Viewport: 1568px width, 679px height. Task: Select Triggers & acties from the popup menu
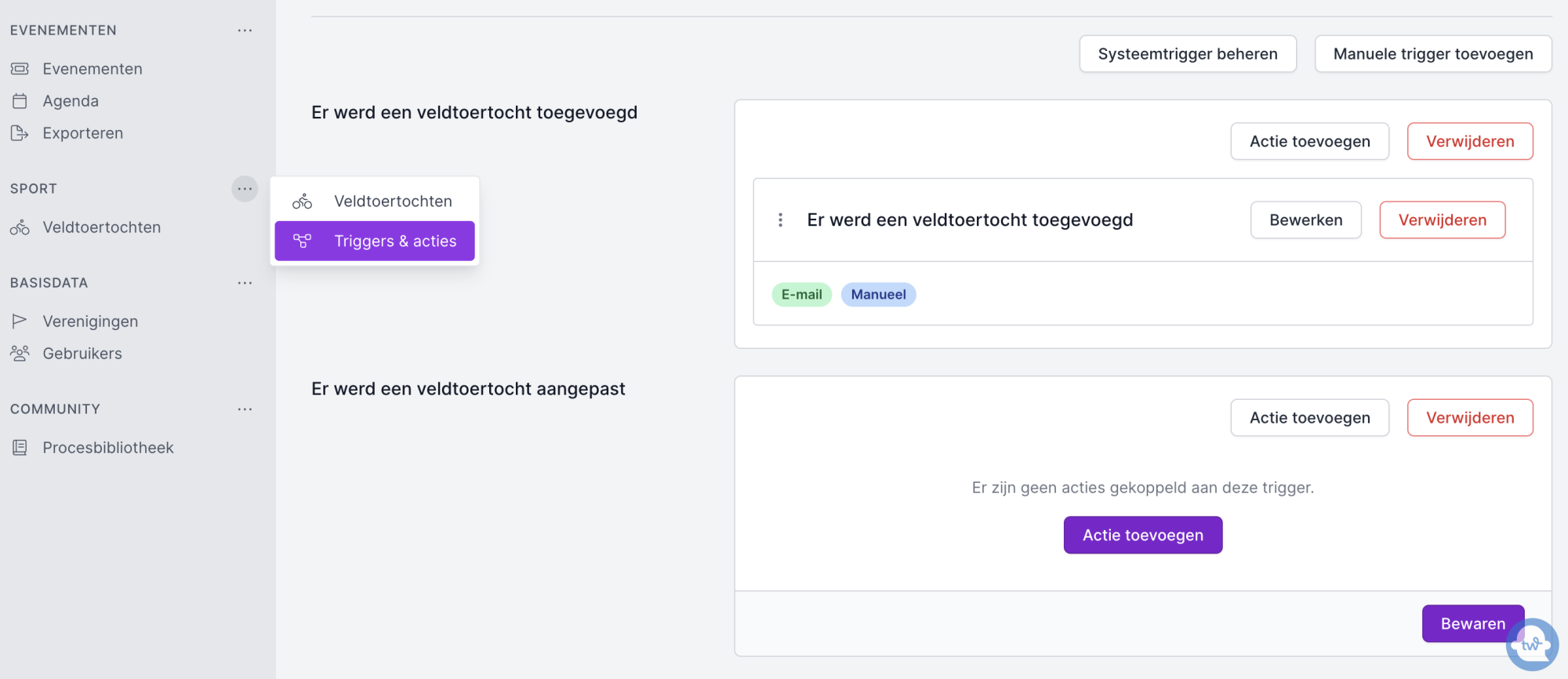(375, 241)
